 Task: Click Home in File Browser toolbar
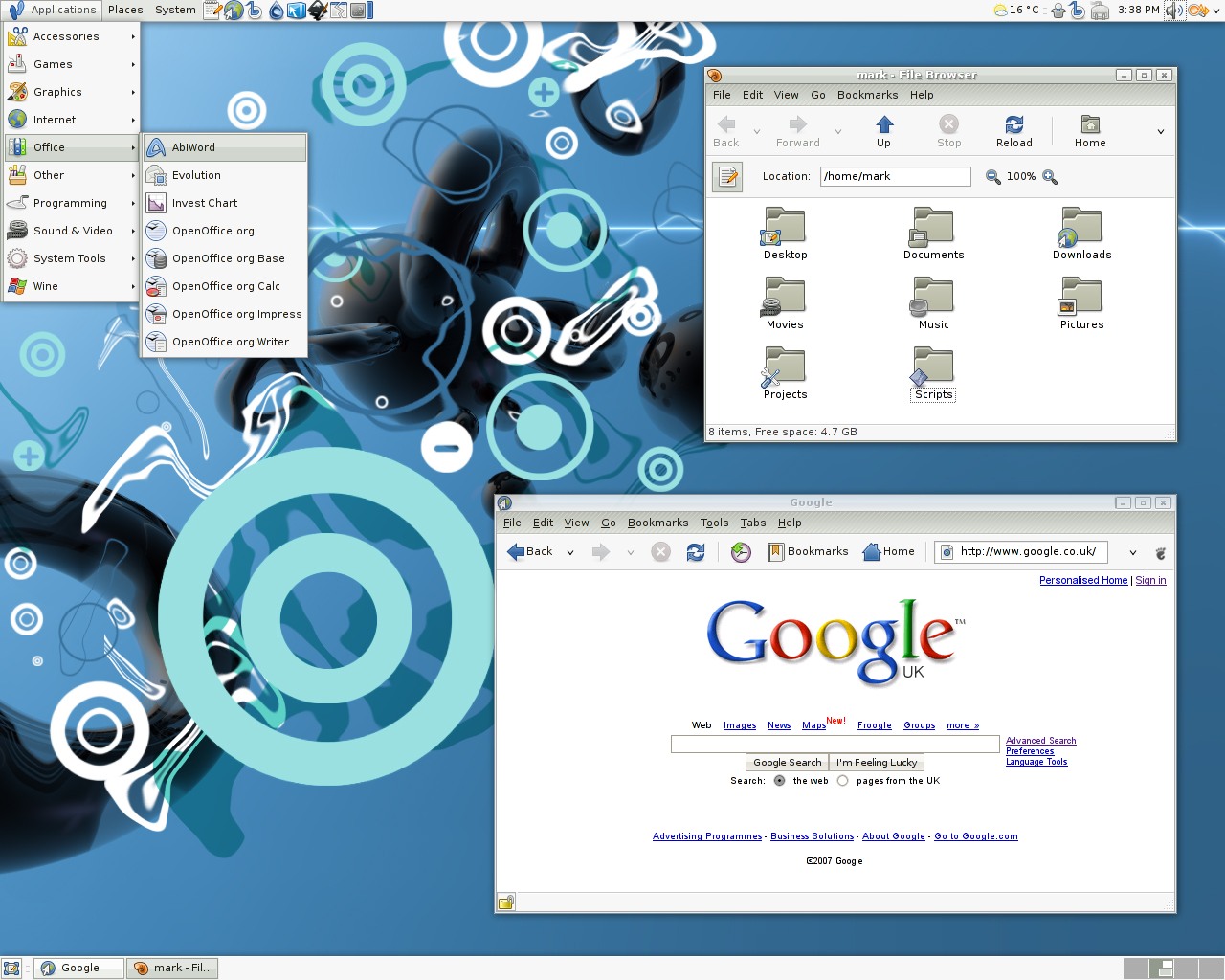tap(1090, 132)
